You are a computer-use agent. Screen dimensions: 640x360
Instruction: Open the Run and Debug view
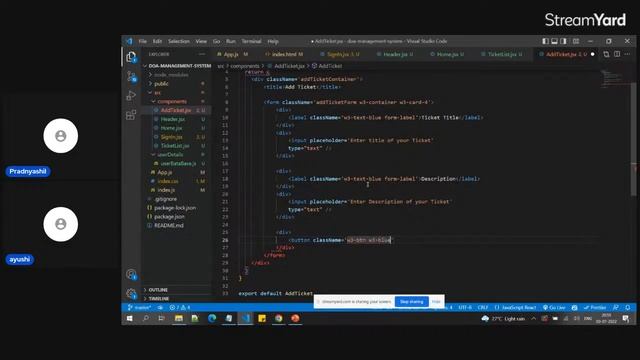tap(131, 95)
